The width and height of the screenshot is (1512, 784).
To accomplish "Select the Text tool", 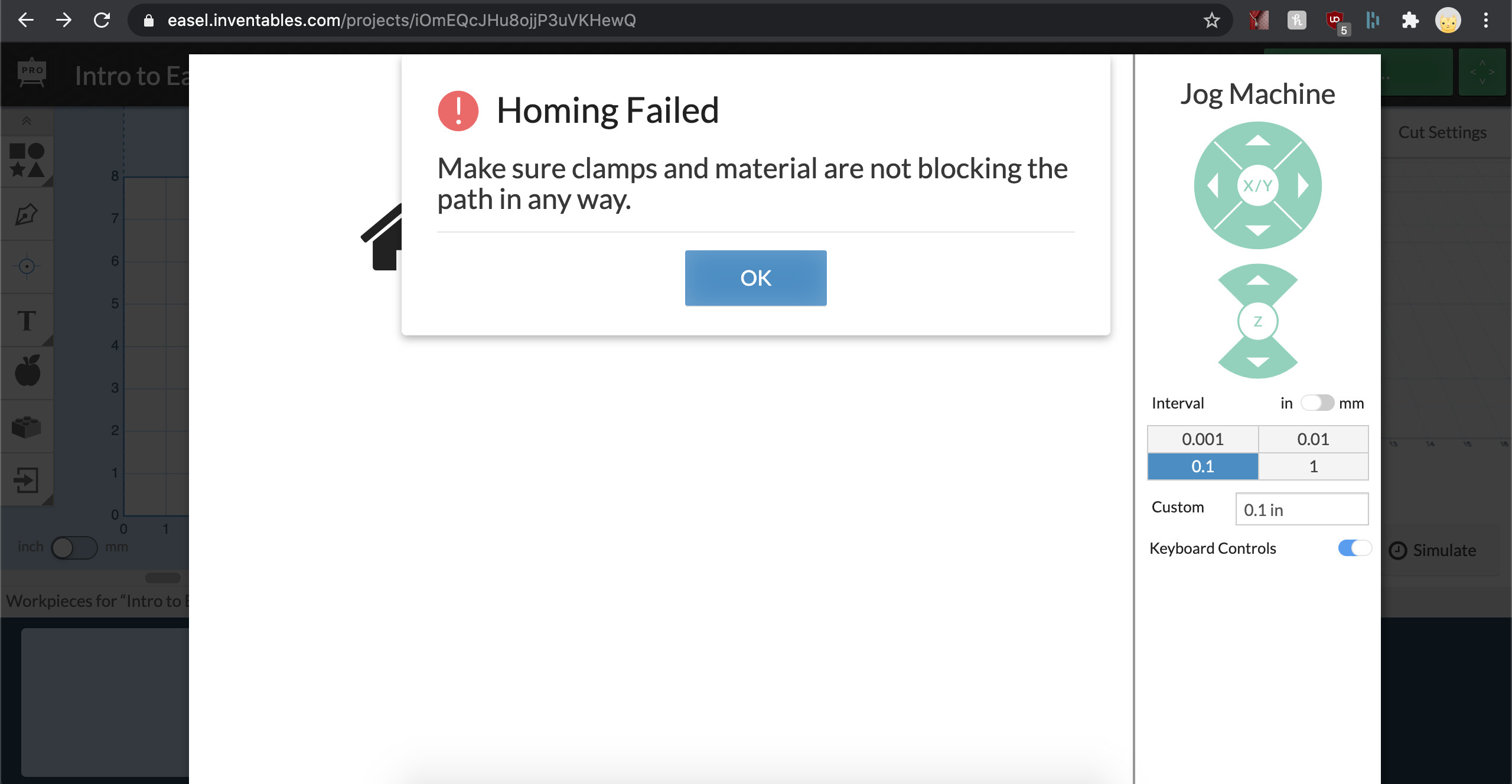I will point(27,321).
